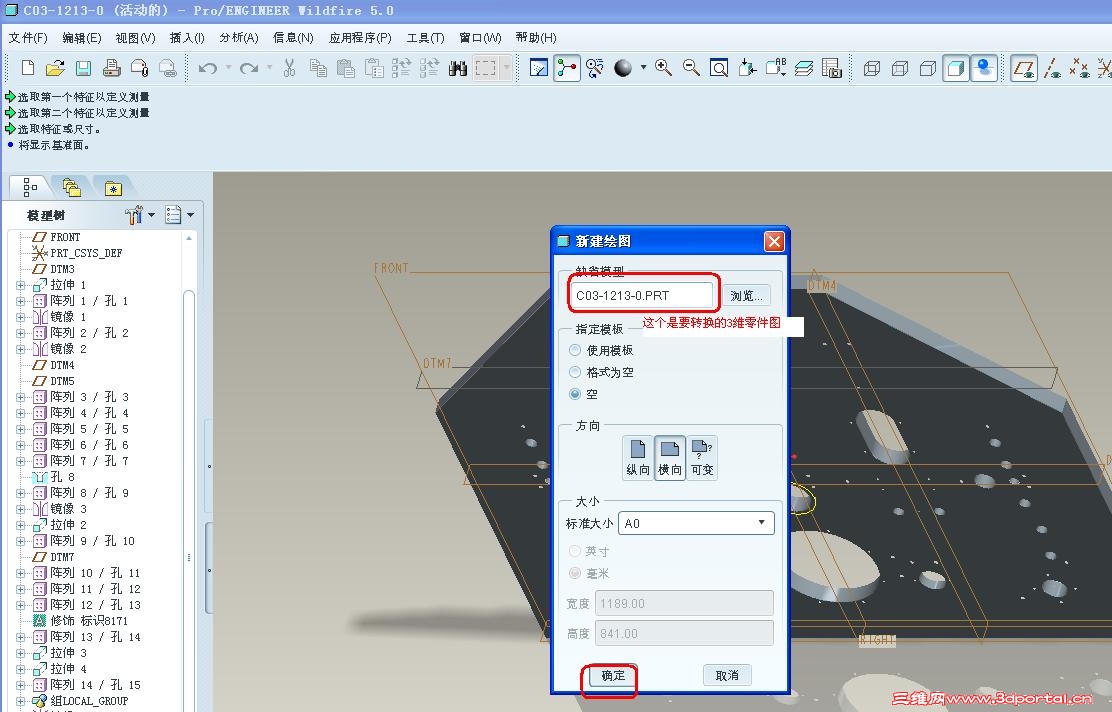Open the 视图(V) menu

coord(135,38)
